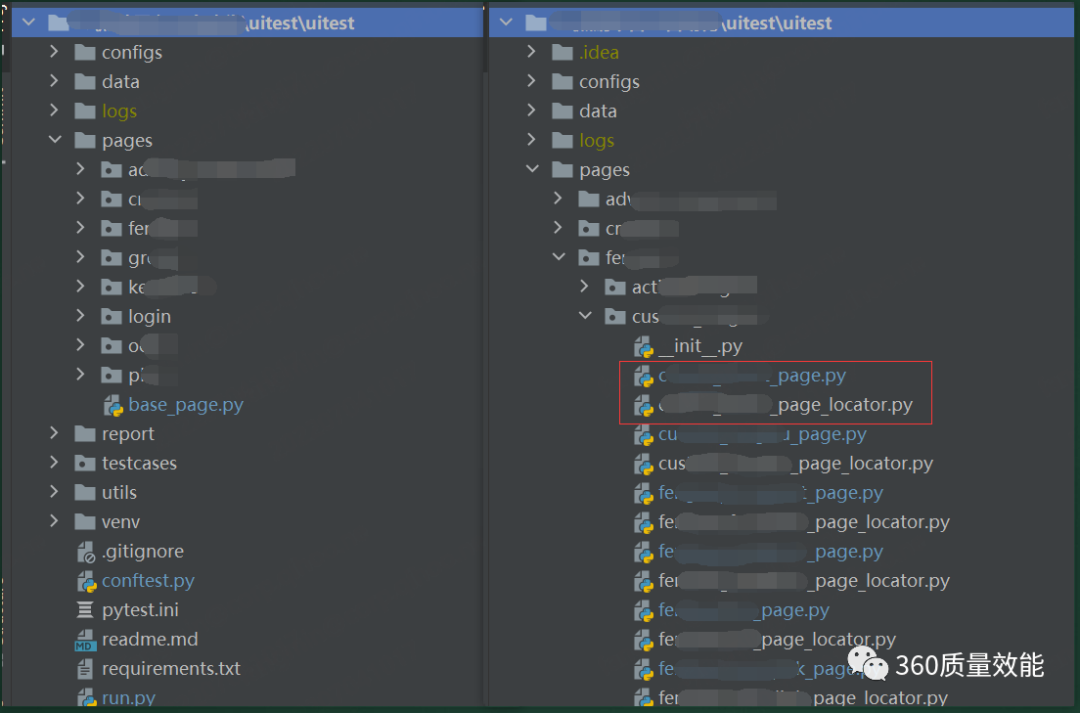Click the conftest.py Python file icon
This screenshot has width=1080, height=713.
86,581
